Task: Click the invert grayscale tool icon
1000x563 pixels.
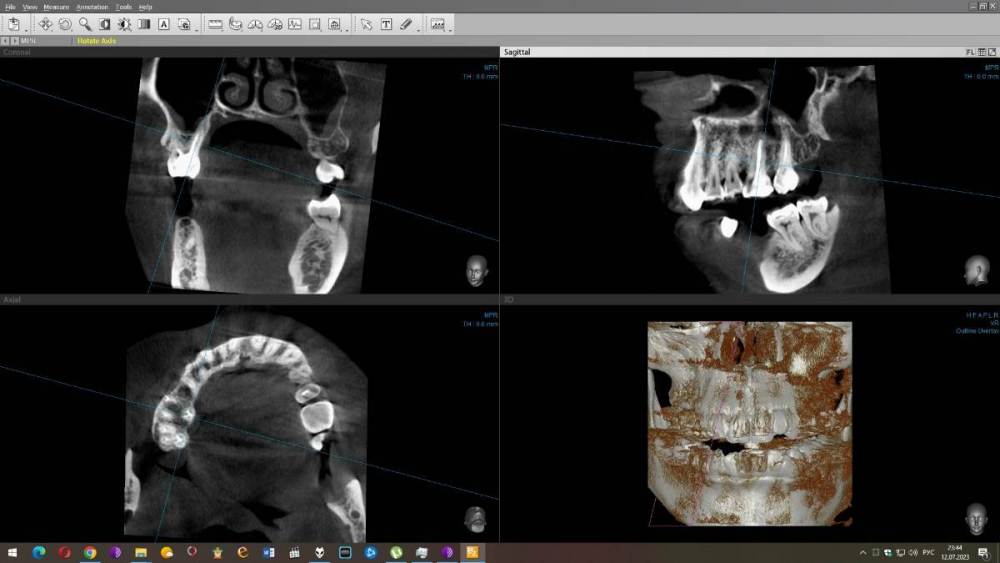Action: (x=105, y=24)
